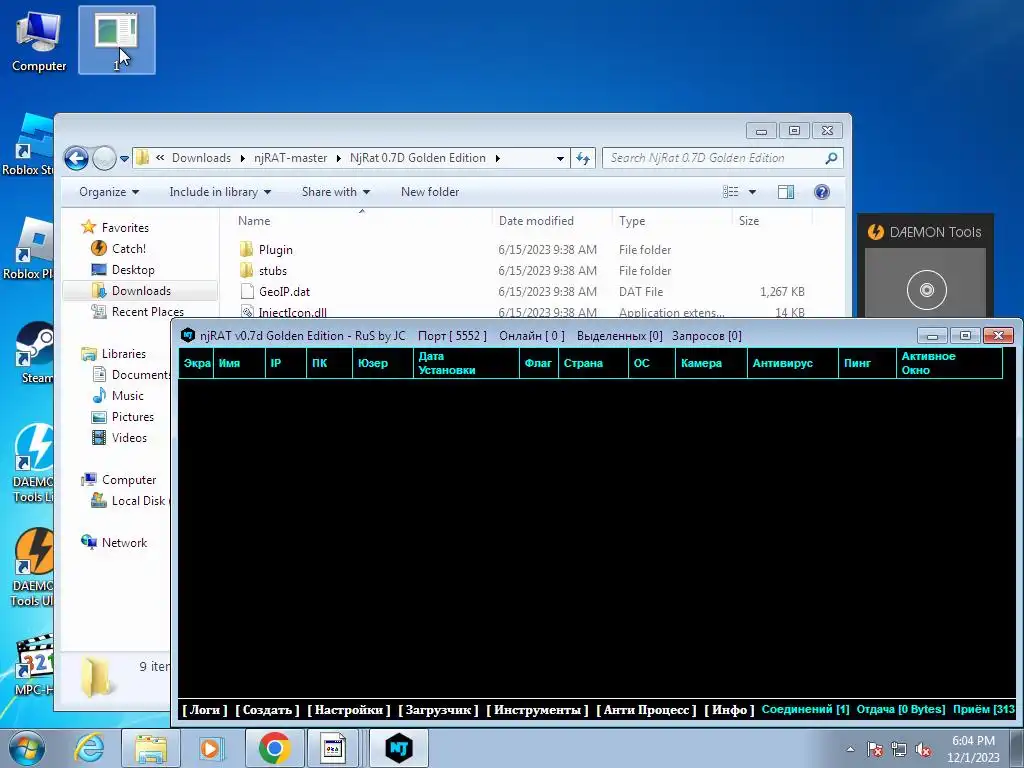The image size is (1024, 768).
Task: Open the Organize menu
Action: pyautogui.click(x=109, y=192)
